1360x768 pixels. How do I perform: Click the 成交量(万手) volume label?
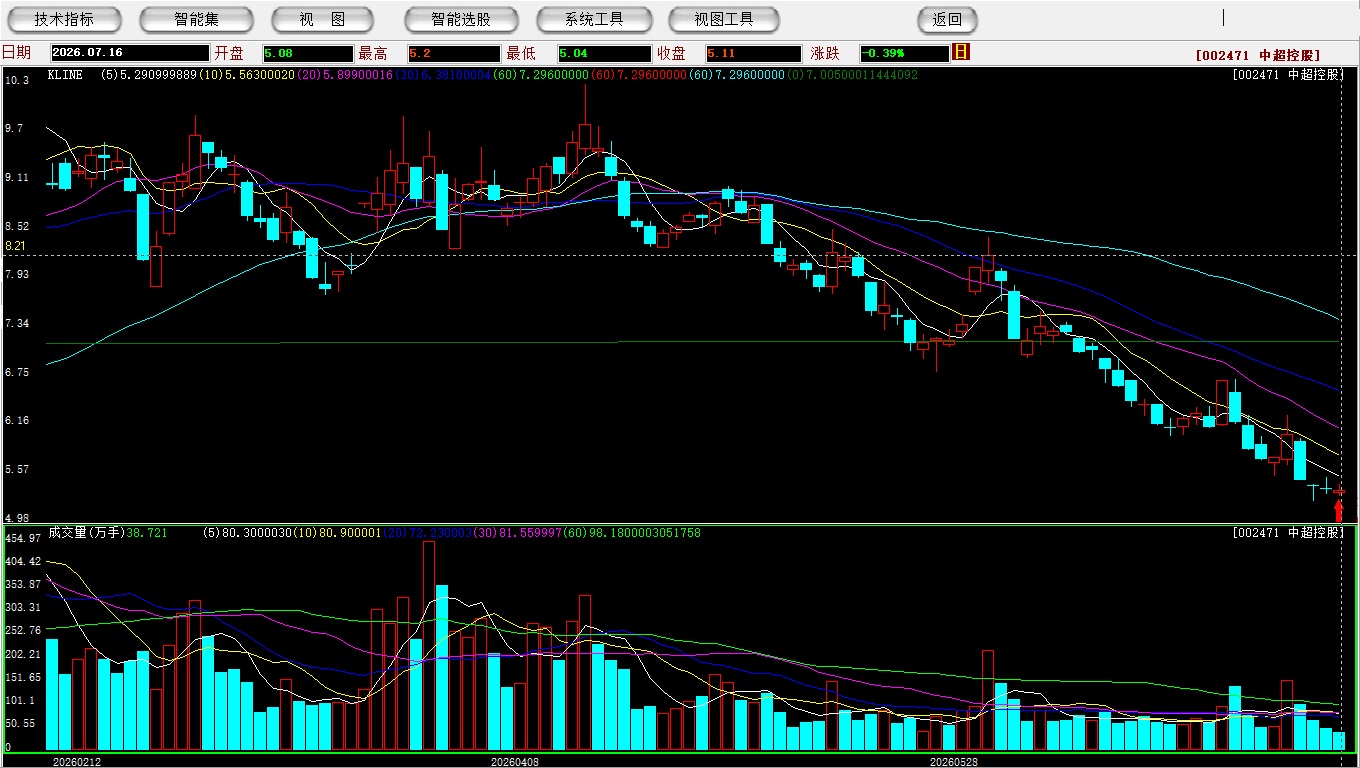click(85, 533)
